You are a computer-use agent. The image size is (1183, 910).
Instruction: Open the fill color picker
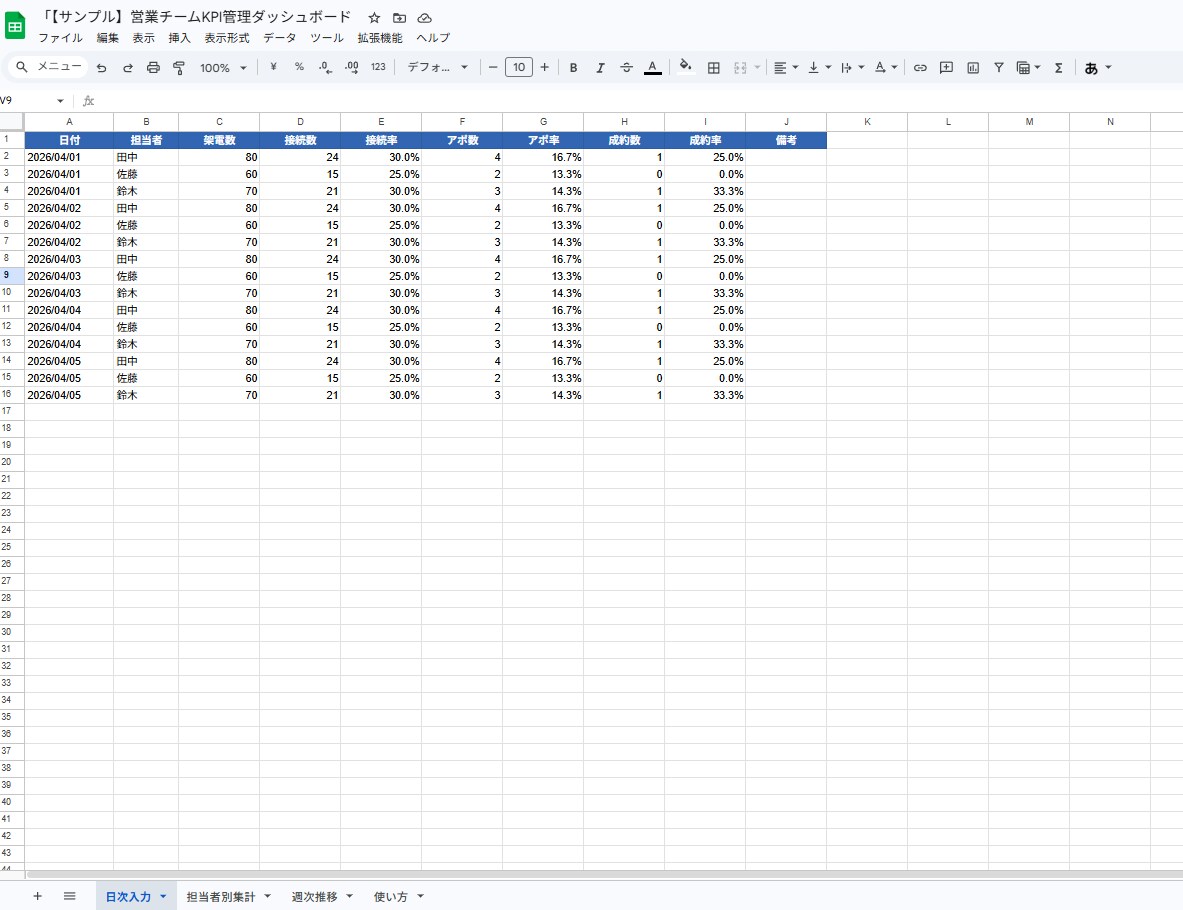pyautogui.click(x=685, y=67)
